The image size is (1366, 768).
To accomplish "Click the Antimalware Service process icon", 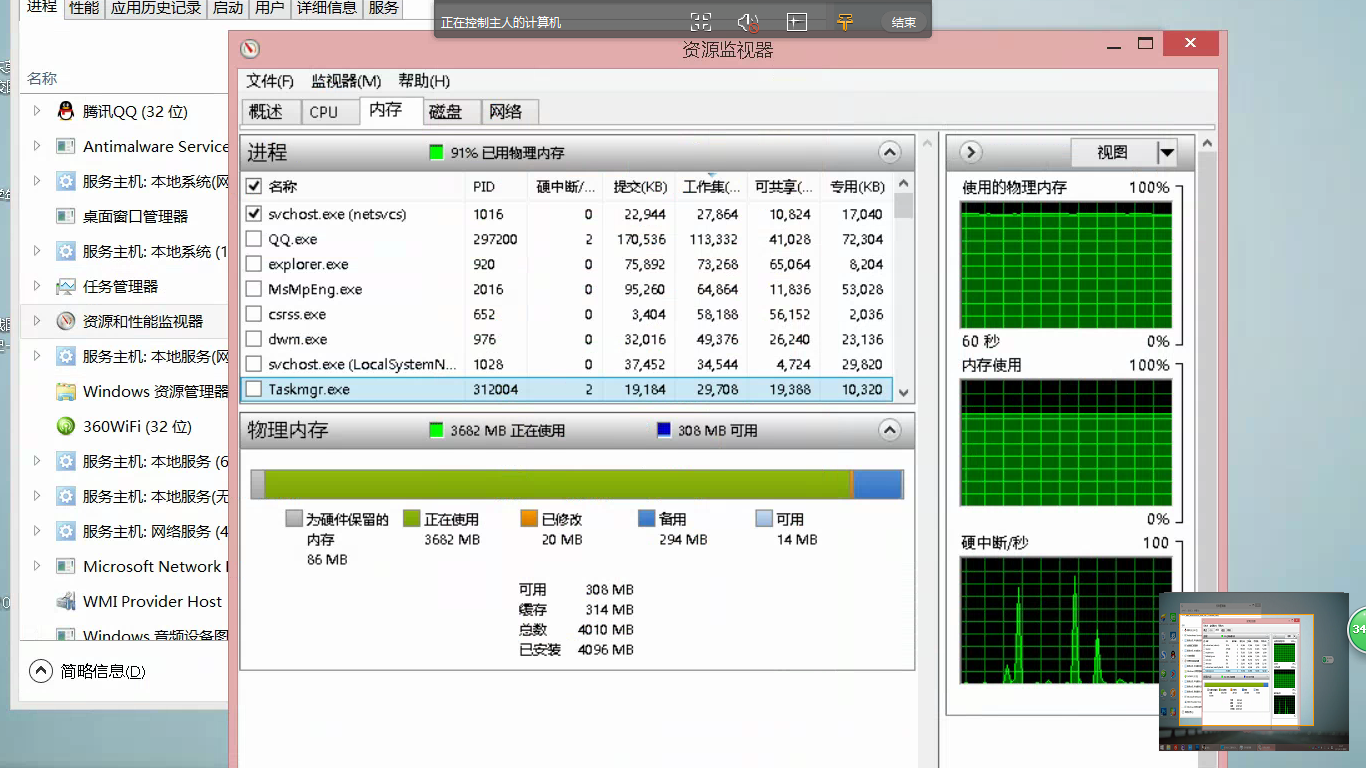I will coord(66,146).
